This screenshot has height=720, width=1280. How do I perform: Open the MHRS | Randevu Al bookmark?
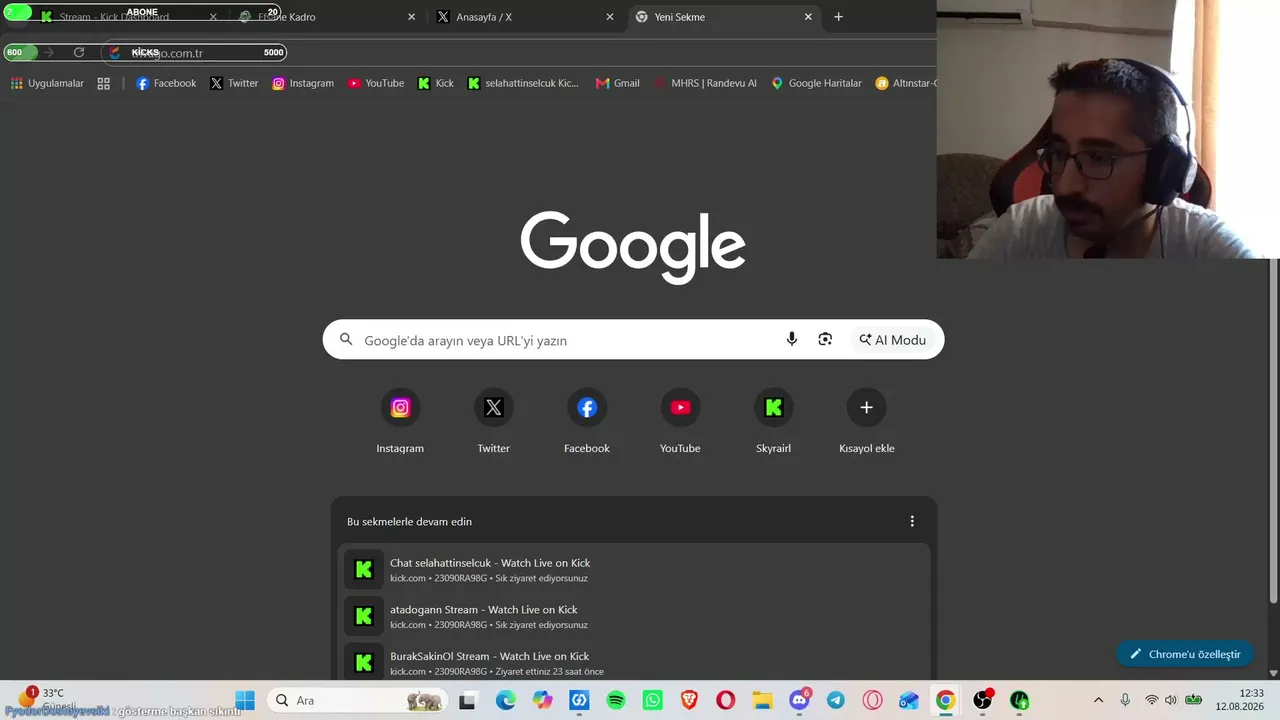click(705, 83)
